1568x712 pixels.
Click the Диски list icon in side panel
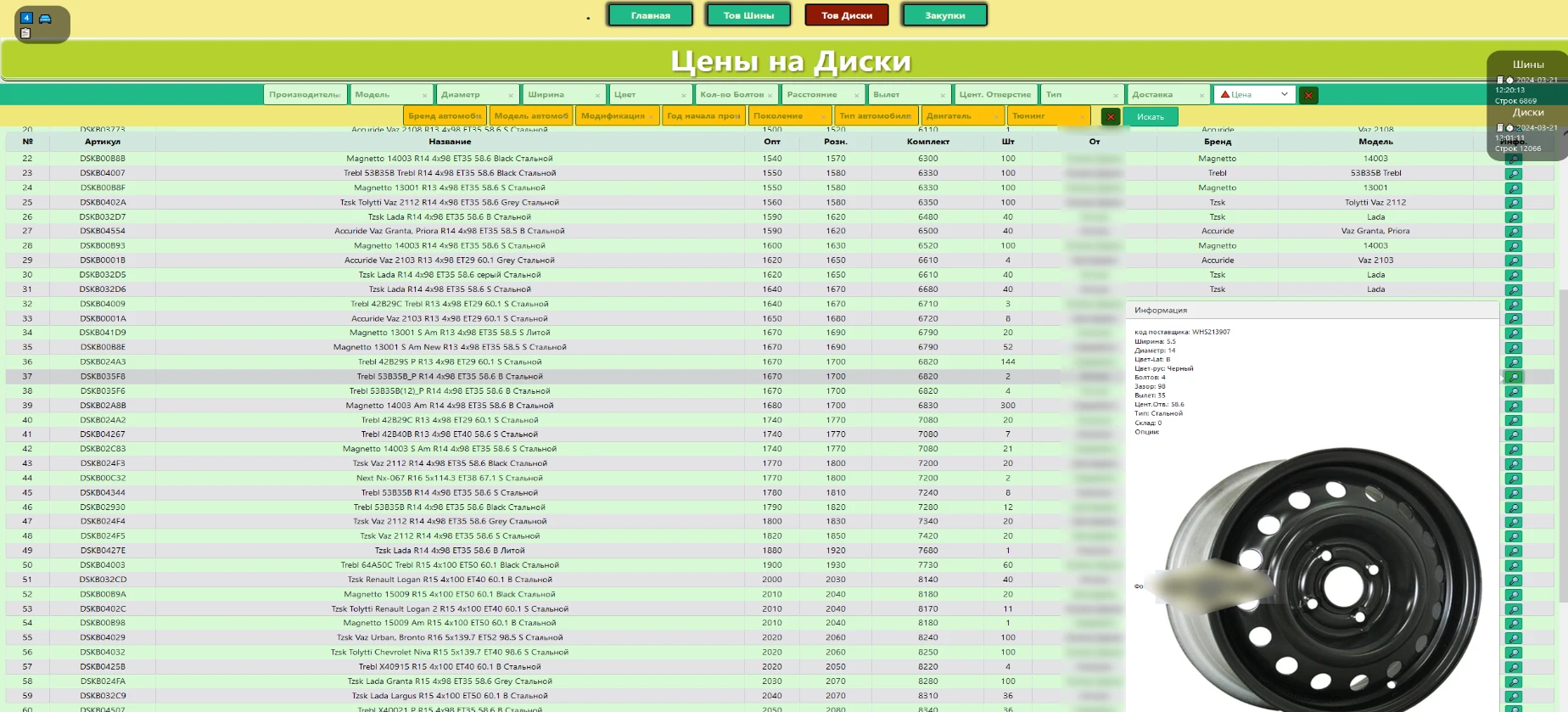pos(1499,127)
